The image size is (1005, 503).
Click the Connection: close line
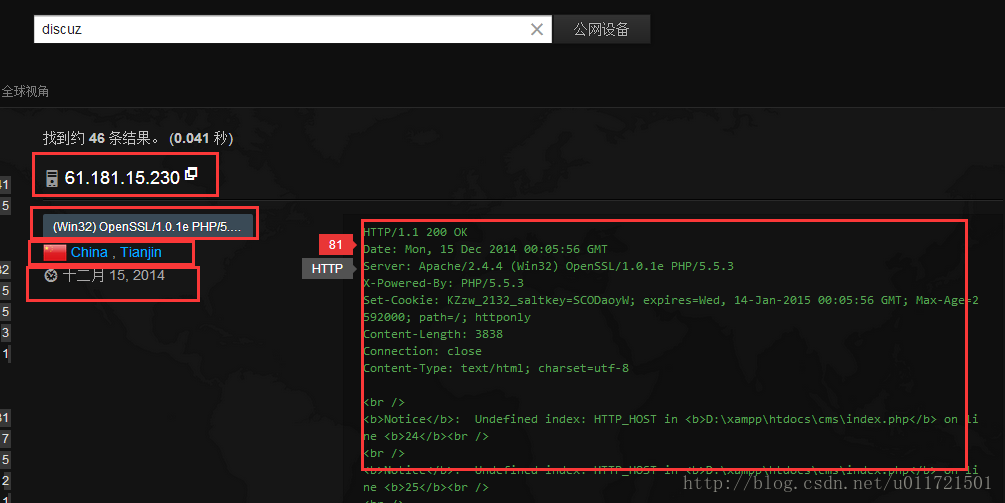(422, 351)
